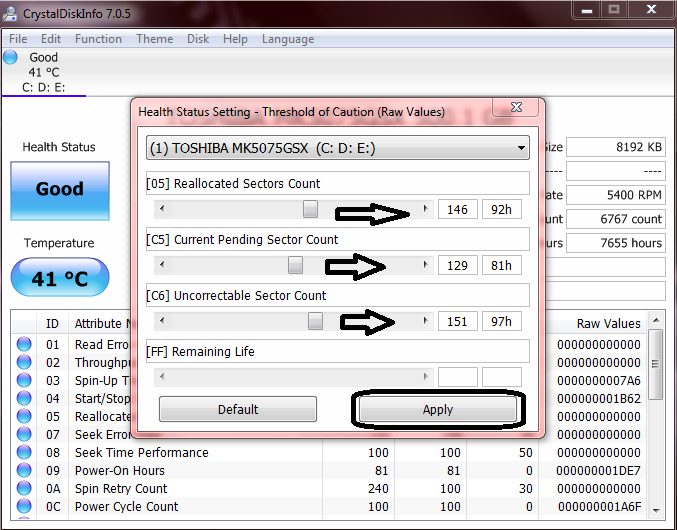Click status icon for attribute 04 row
Viewport: 677px width, 530px height.
(x=24, y=398)
